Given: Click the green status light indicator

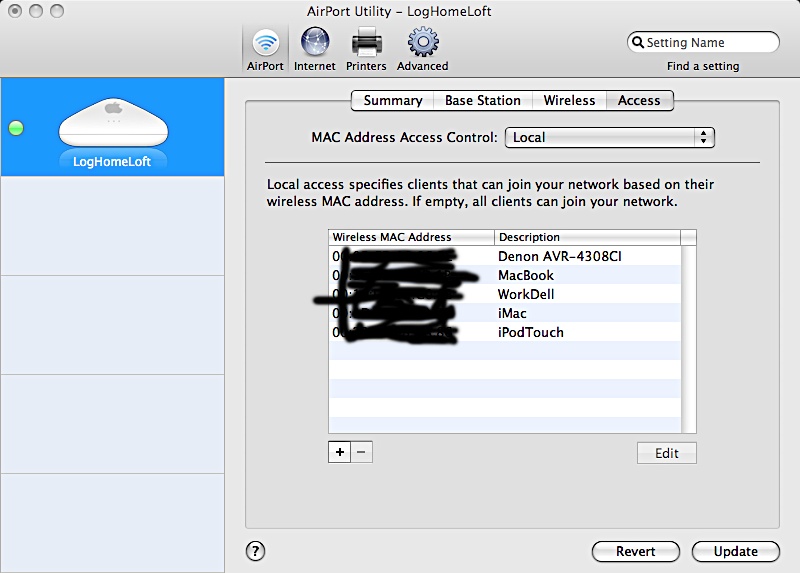Looking at the screenshot, I should [x=16, y=128].
